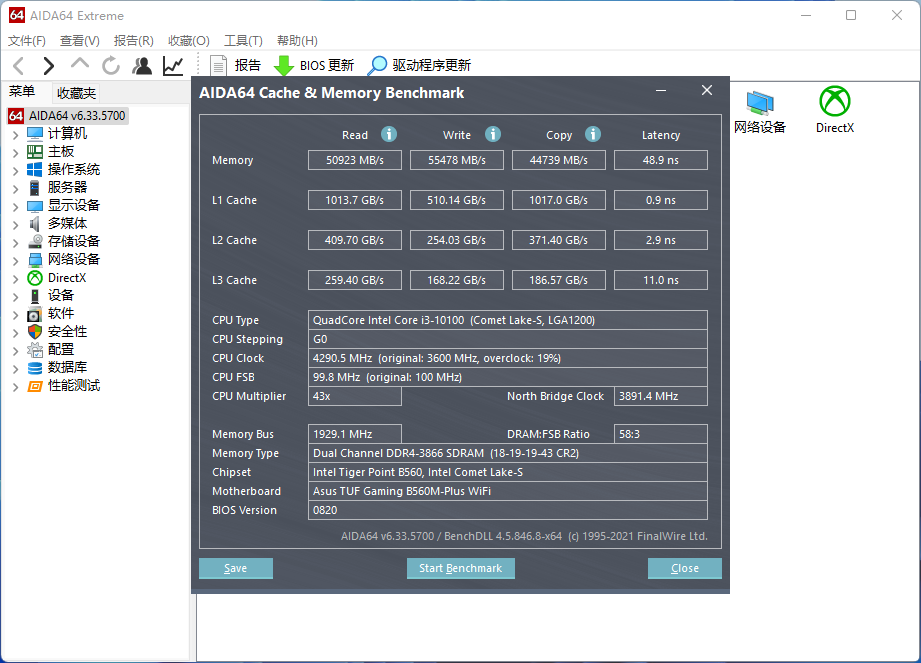921x663 pixels.
Task: Click the Read column info badge
Action: (x=388, y=134)
